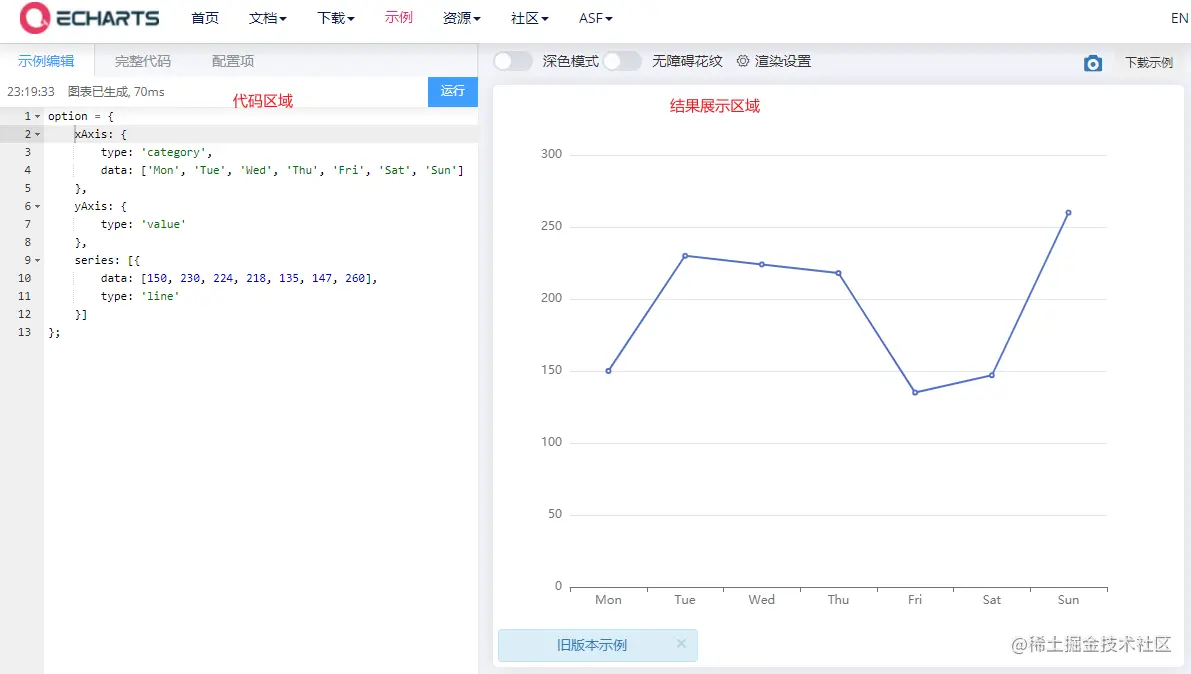The width and height of the screenshot is (1191, 674).
Task: Click the Fri data point at 135
Action: pyautogui.click(x=915, y=393)
